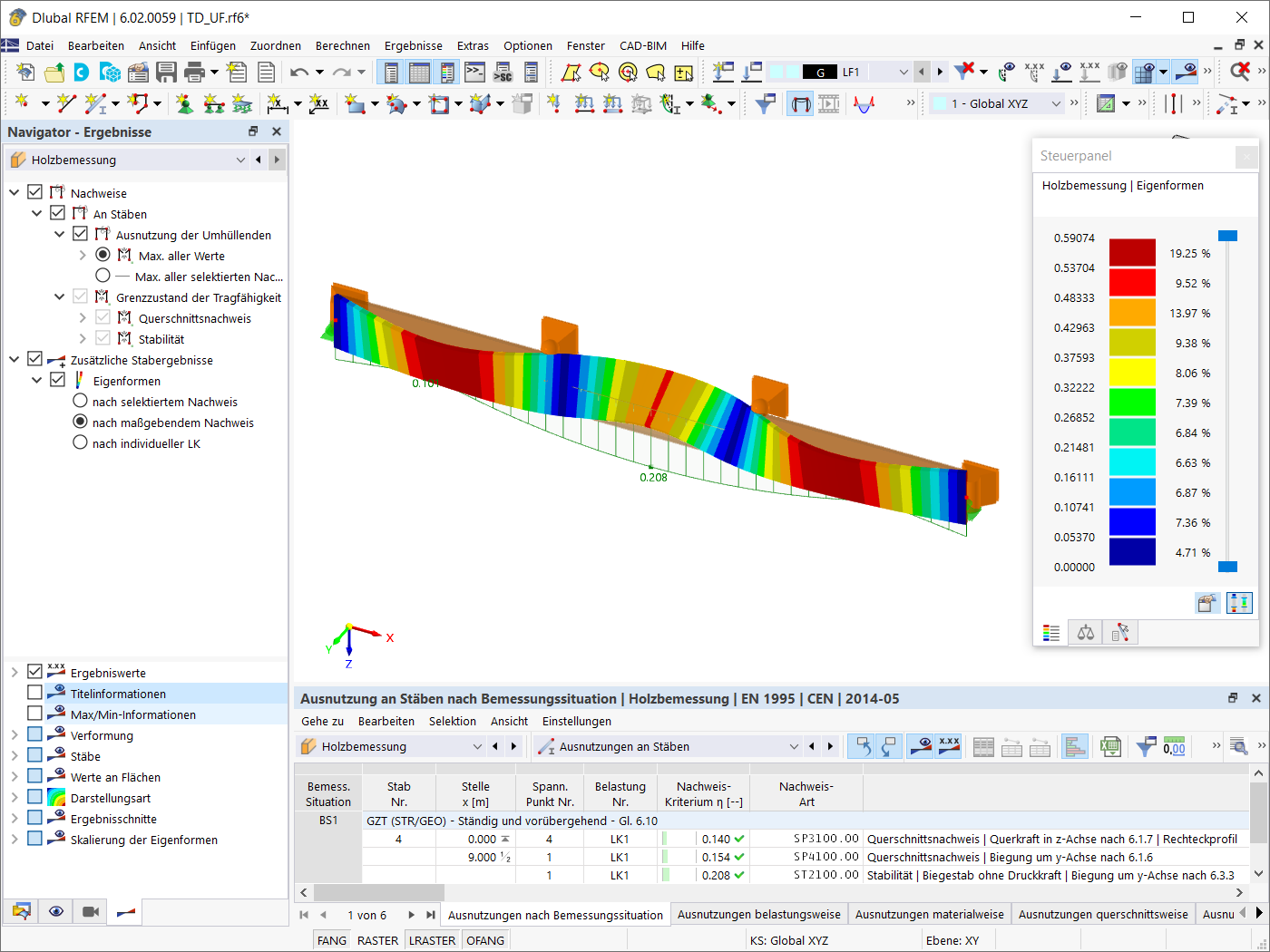Open a file with the folder icon
The width and height of the screenshot is (1270, 952).
(54, 72)
